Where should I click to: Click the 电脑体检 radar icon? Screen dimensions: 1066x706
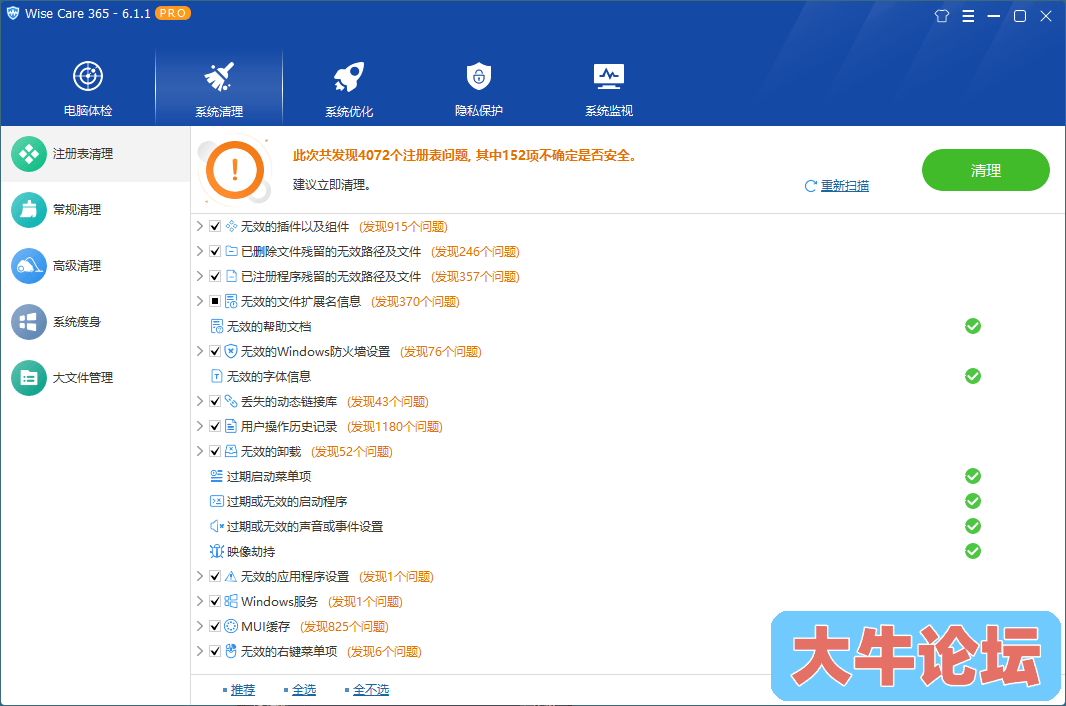pos(88,76)
